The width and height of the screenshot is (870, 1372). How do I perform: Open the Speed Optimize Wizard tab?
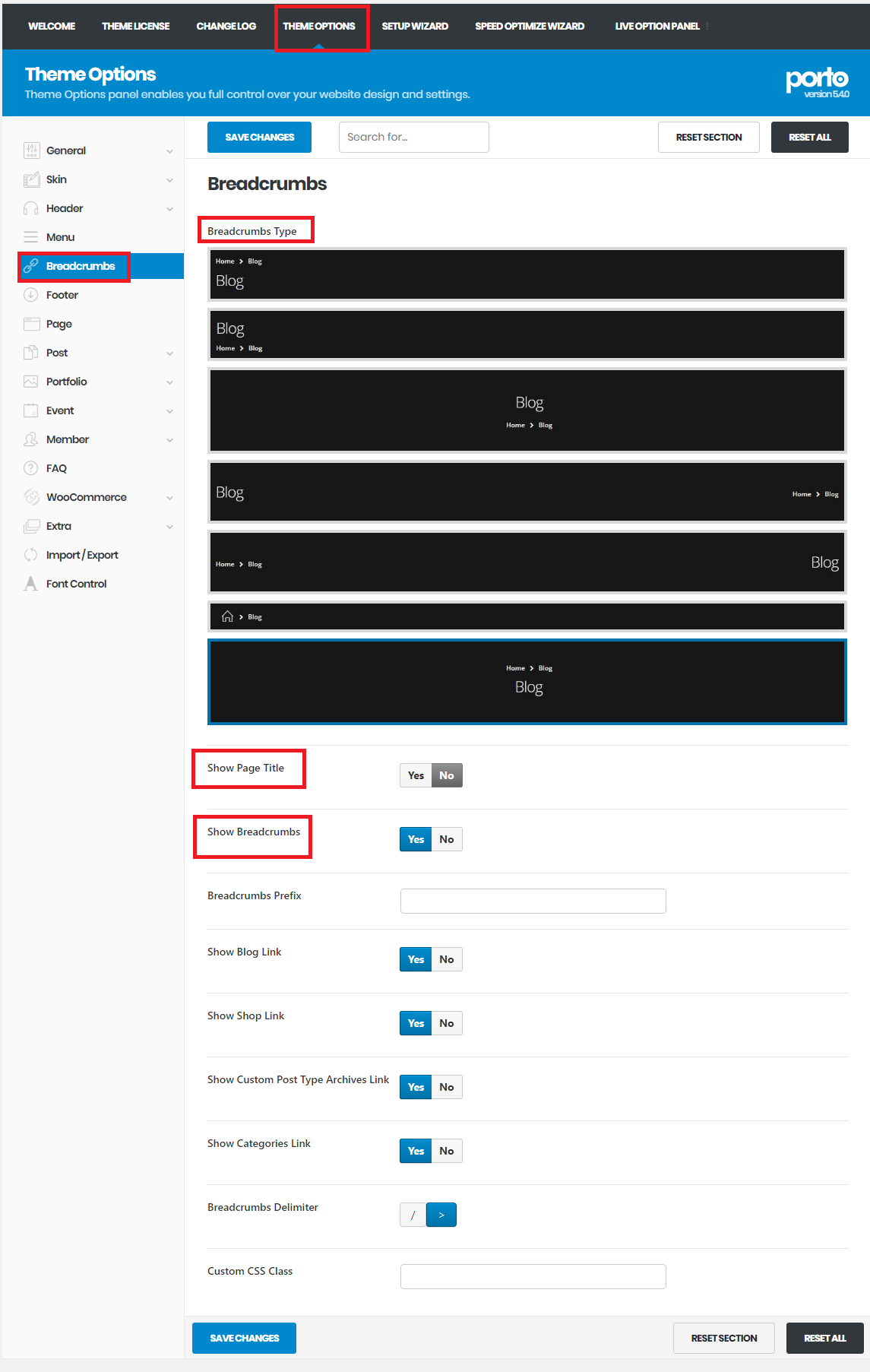coord(530,26)
